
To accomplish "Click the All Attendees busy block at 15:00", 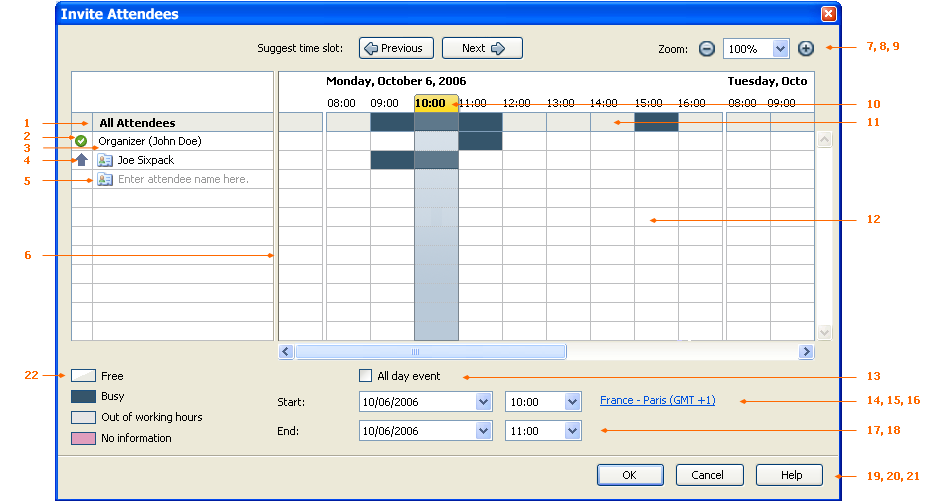I will (656, 122).
